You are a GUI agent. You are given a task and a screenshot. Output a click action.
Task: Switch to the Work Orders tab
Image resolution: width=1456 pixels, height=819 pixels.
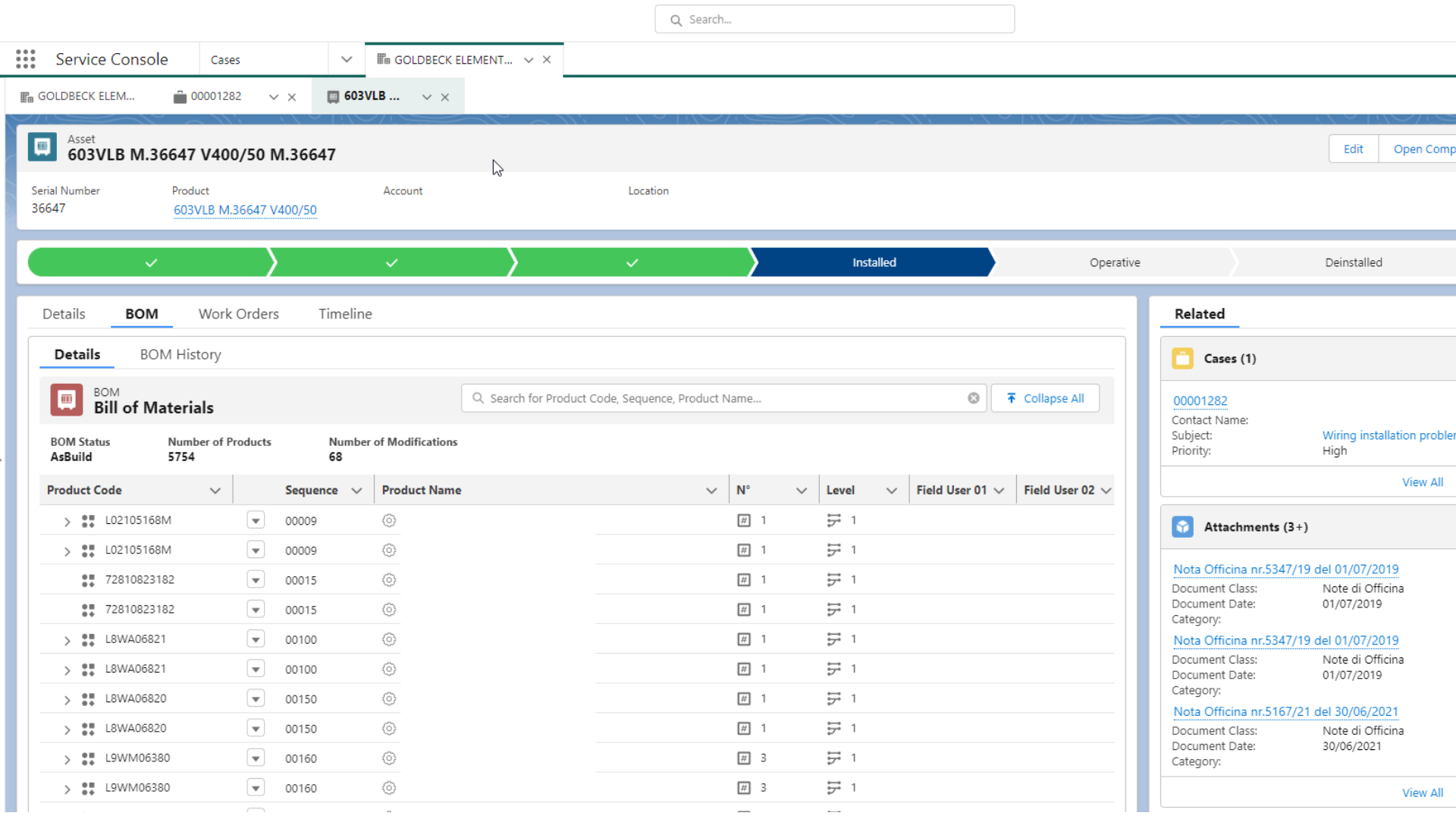239,314
